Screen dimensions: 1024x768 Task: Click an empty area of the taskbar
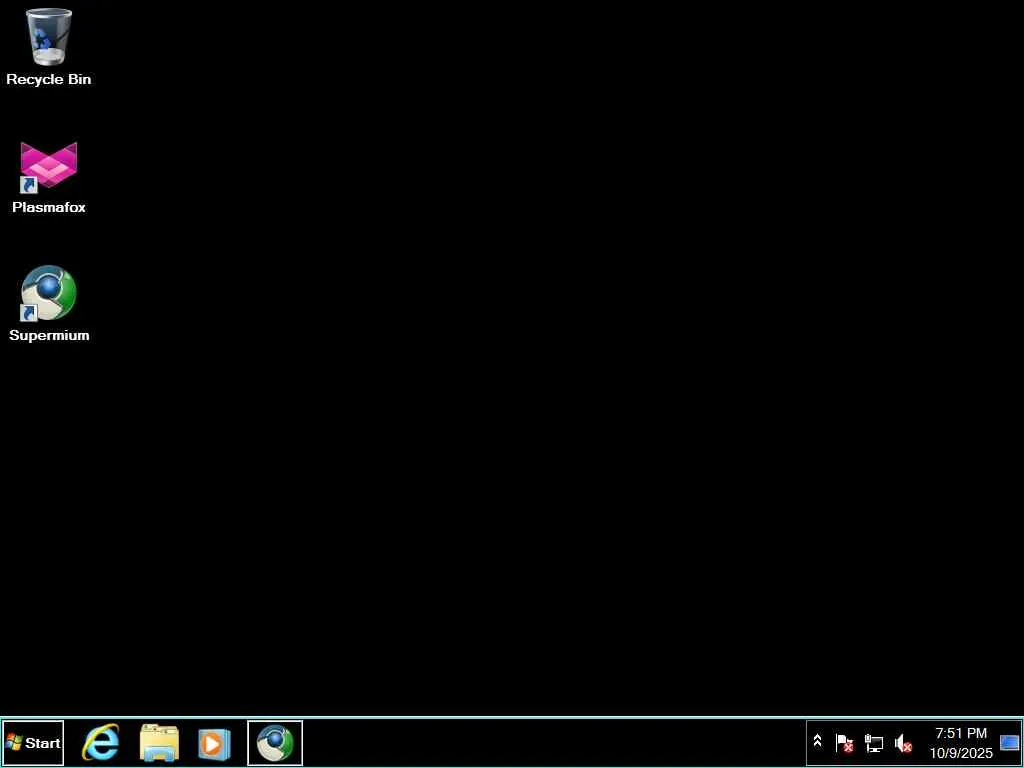555,743
